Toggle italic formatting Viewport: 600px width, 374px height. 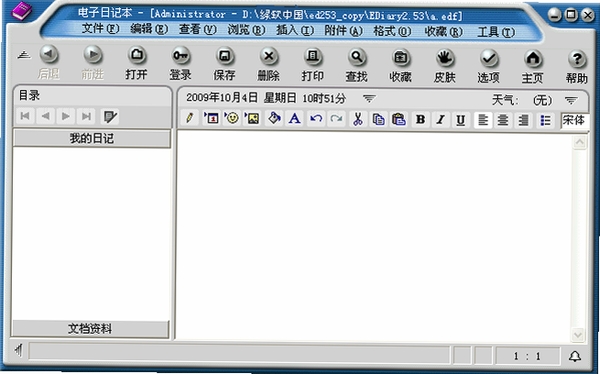coord(440,120)
